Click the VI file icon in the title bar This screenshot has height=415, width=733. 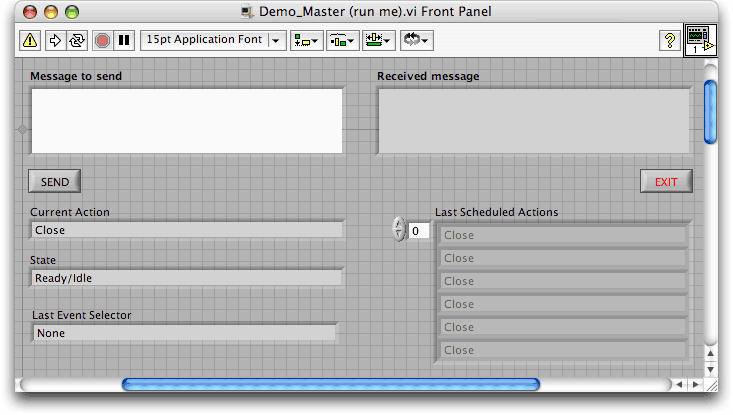[x=247, y=12]
